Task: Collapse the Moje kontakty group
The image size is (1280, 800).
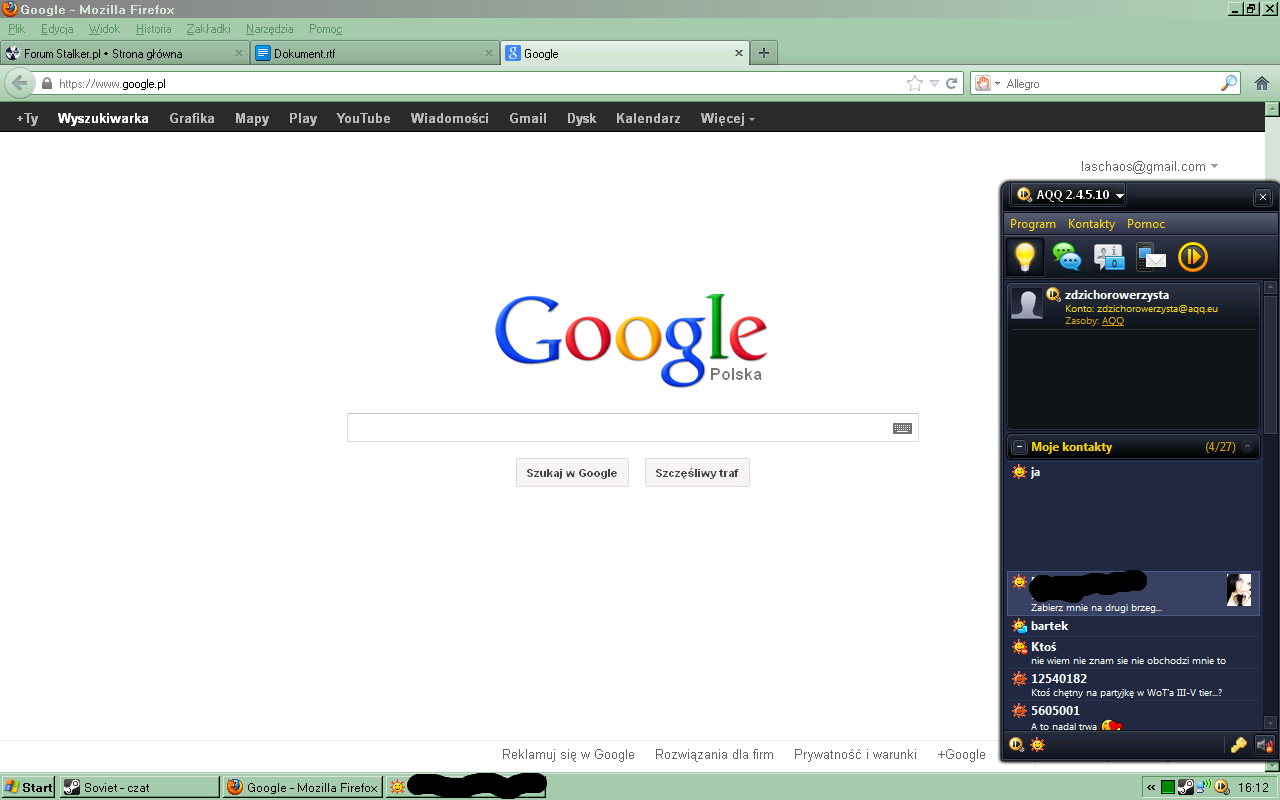Action: coord(1019,447)
